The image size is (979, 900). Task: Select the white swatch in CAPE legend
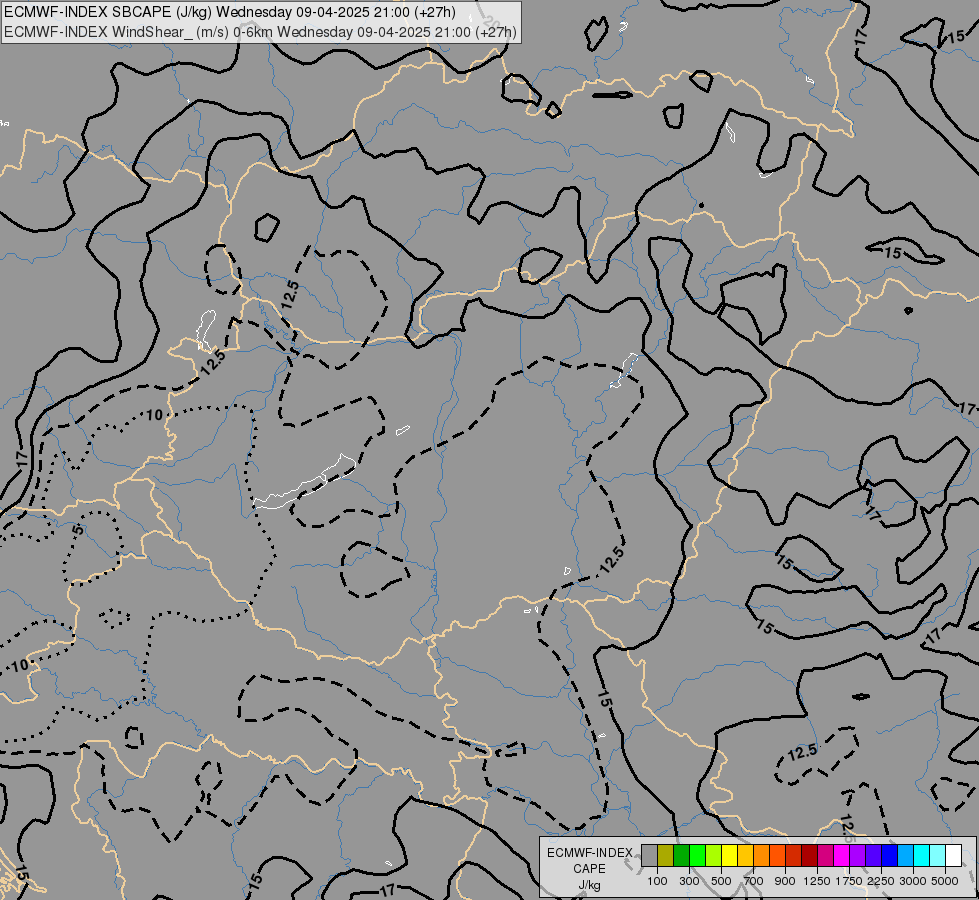[953, 856]
